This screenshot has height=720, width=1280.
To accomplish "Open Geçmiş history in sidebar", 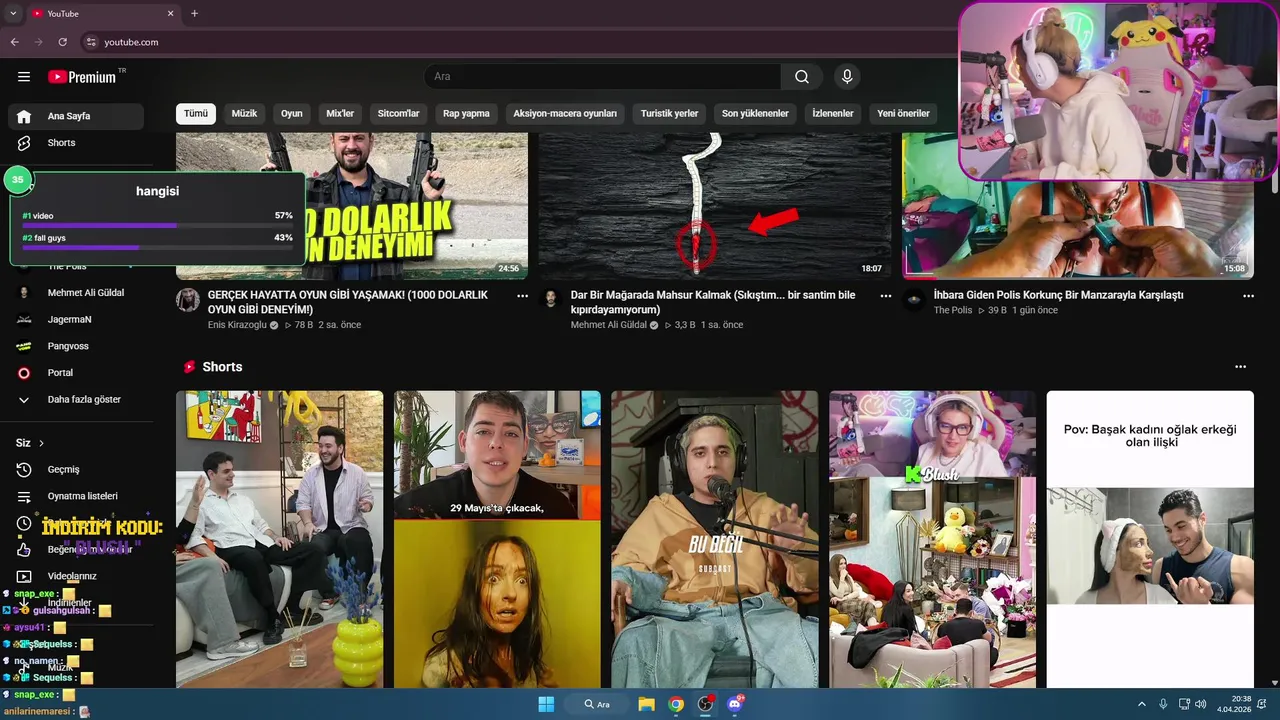I will (76, 470).
